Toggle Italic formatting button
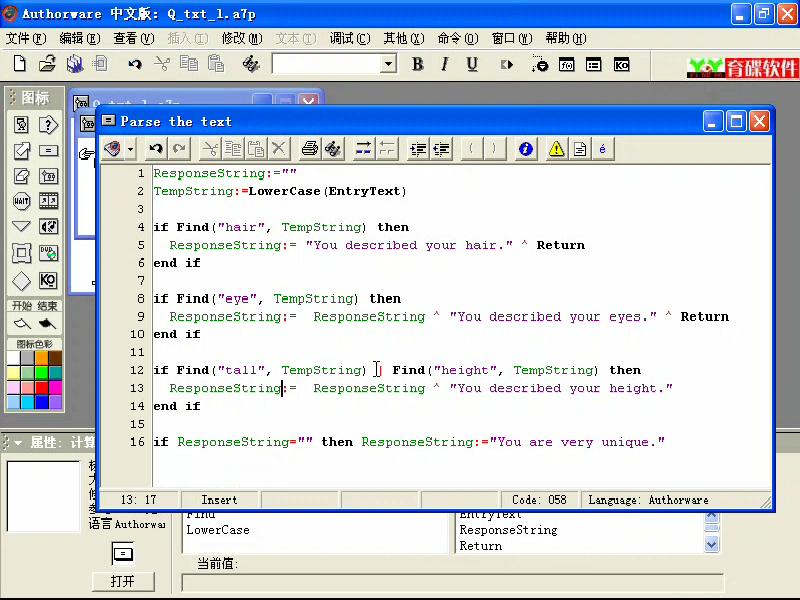Viewport: 800px width, 600px height. click(445, 64)
